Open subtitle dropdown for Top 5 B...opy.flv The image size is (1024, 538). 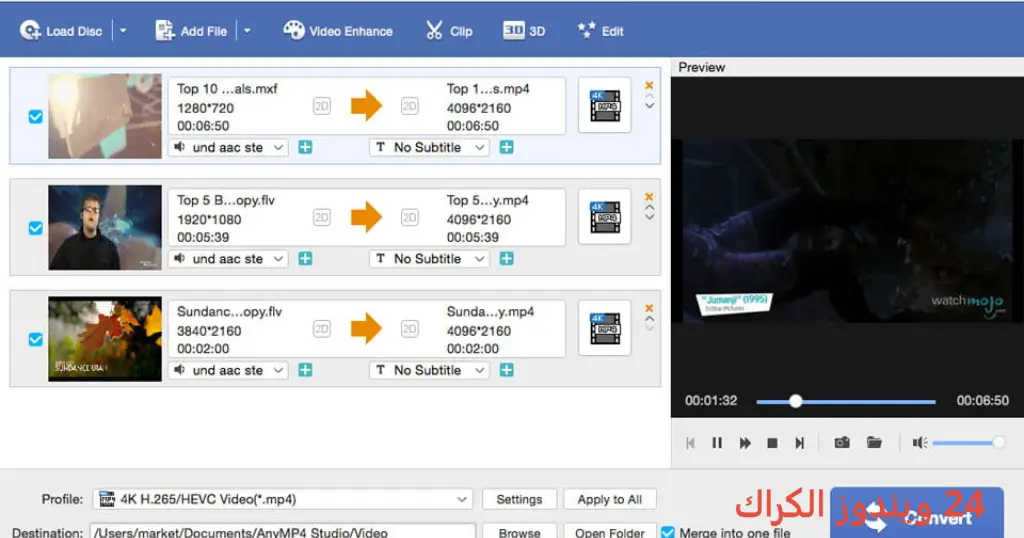tap(429, 259)
